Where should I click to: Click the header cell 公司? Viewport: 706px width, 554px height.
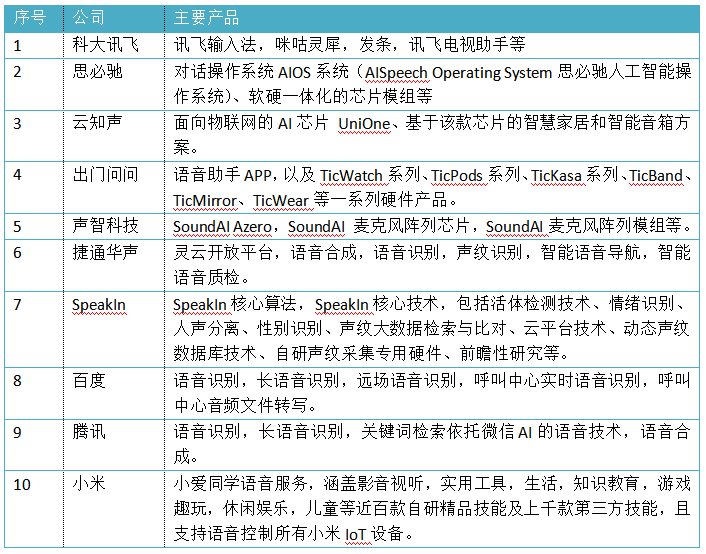click(114, 18)
